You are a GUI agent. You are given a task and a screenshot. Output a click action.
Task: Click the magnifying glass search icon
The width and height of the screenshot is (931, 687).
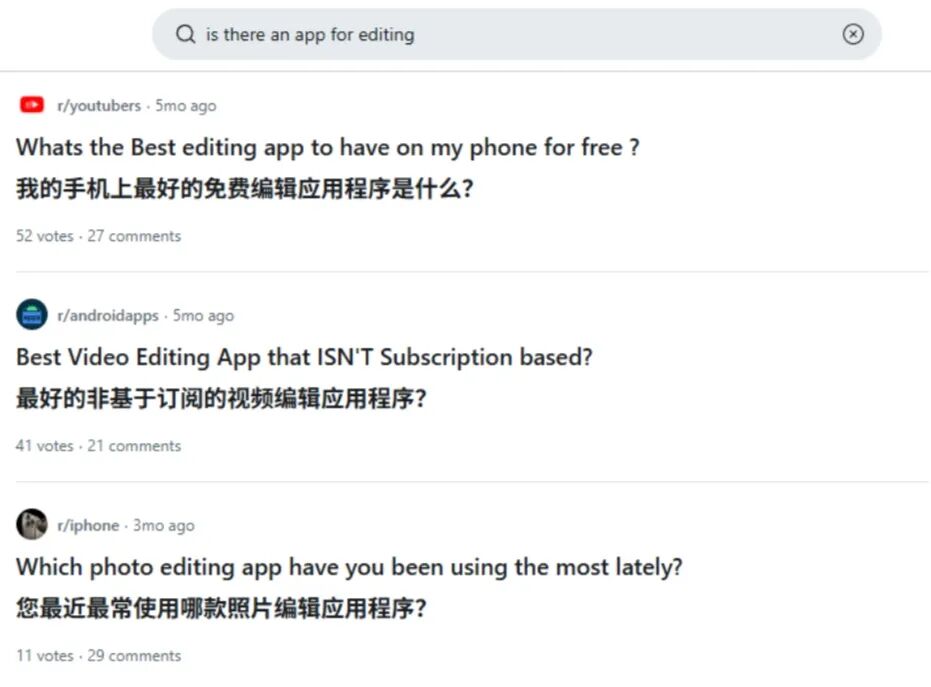point(185,34)
